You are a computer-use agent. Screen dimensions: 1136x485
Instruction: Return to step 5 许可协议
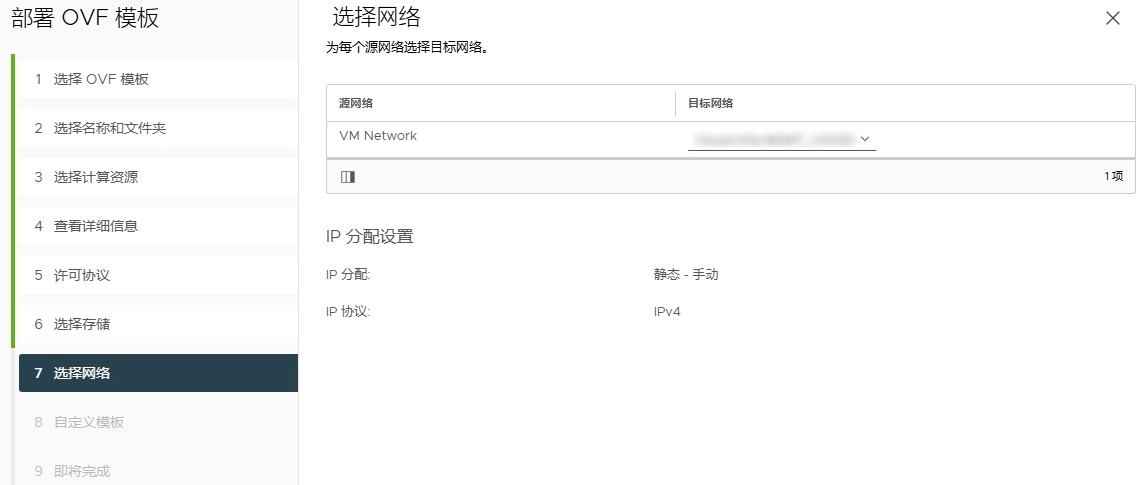[x=81, y=275]
